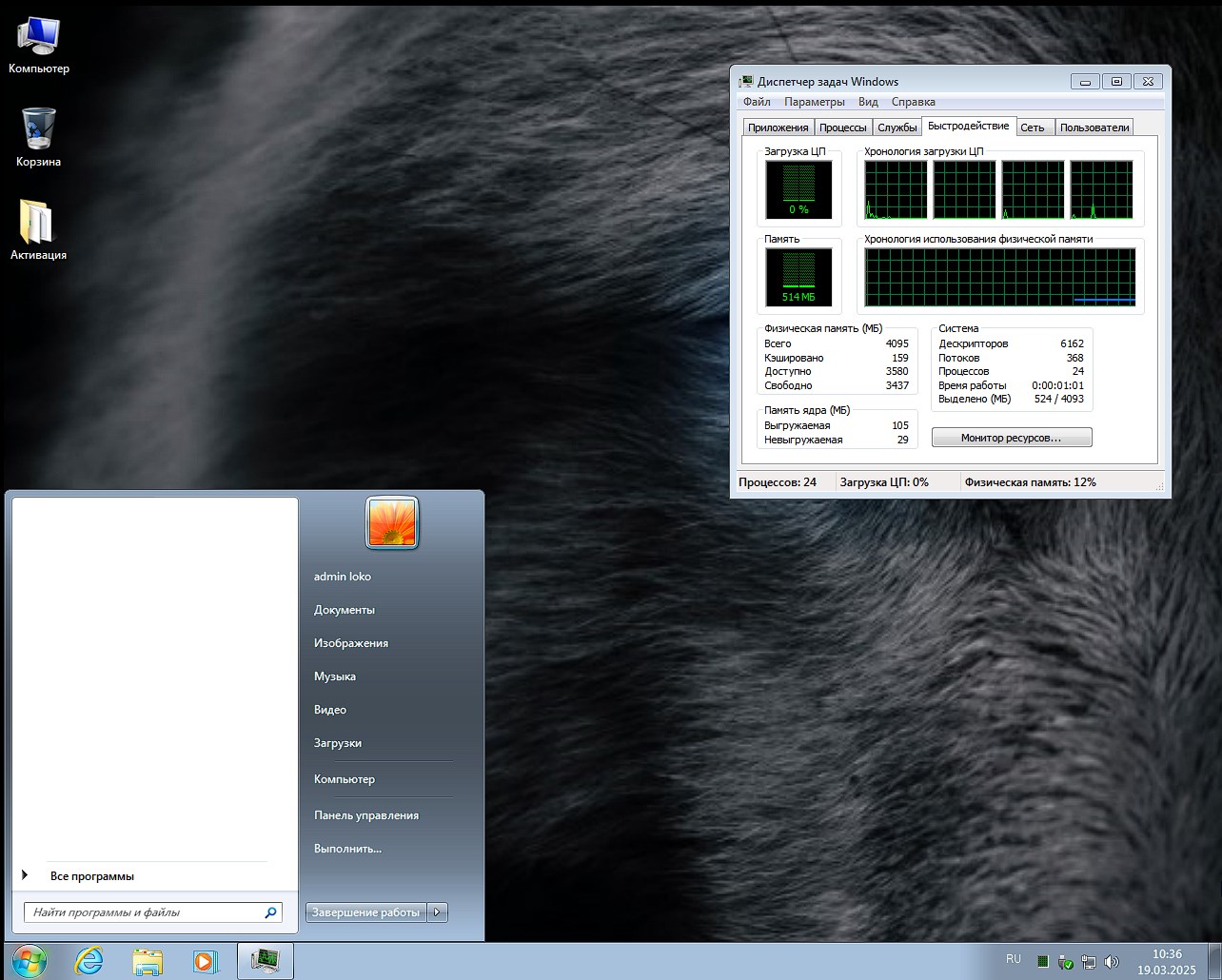Select the Быстродействие tab
Image resolution: width=1222 pixels, height=980 pixels.
(x=969, y=126)
